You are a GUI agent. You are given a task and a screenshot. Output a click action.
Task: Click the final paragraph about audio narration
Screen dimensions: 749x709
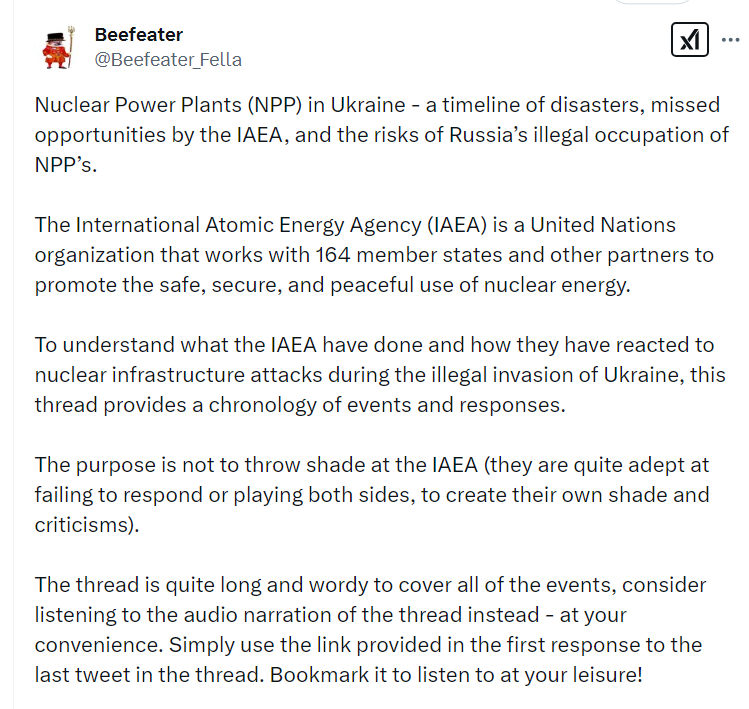tap(370, 630)
